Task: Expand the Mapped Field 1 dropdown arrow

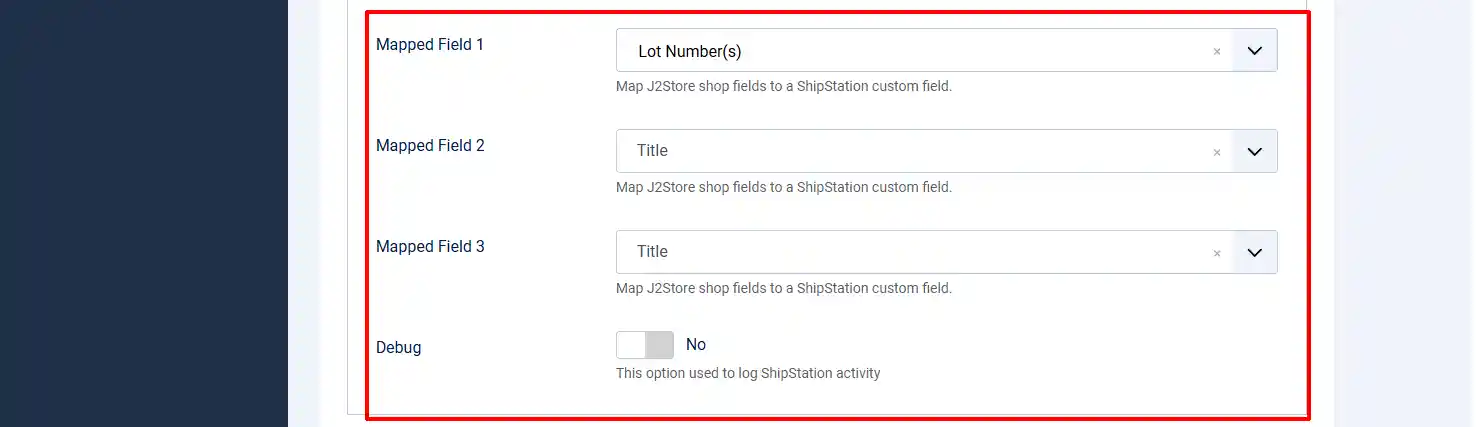Action: point(1255,50)
